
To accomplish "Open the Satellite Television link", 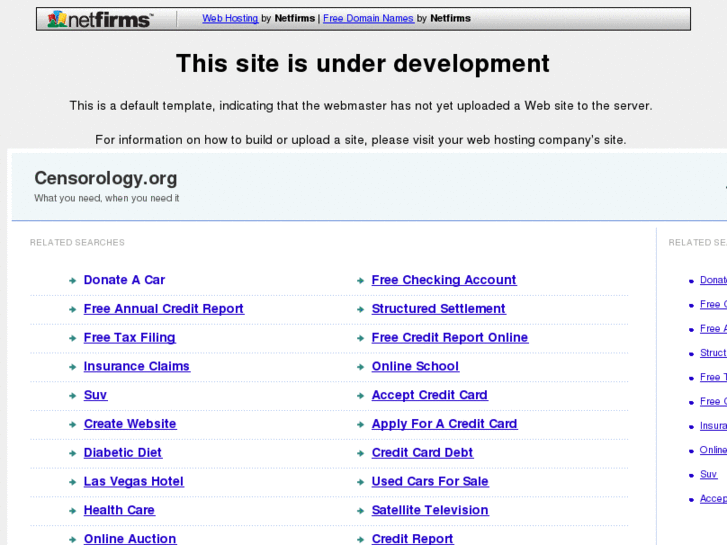I will [x=430, y=510].
